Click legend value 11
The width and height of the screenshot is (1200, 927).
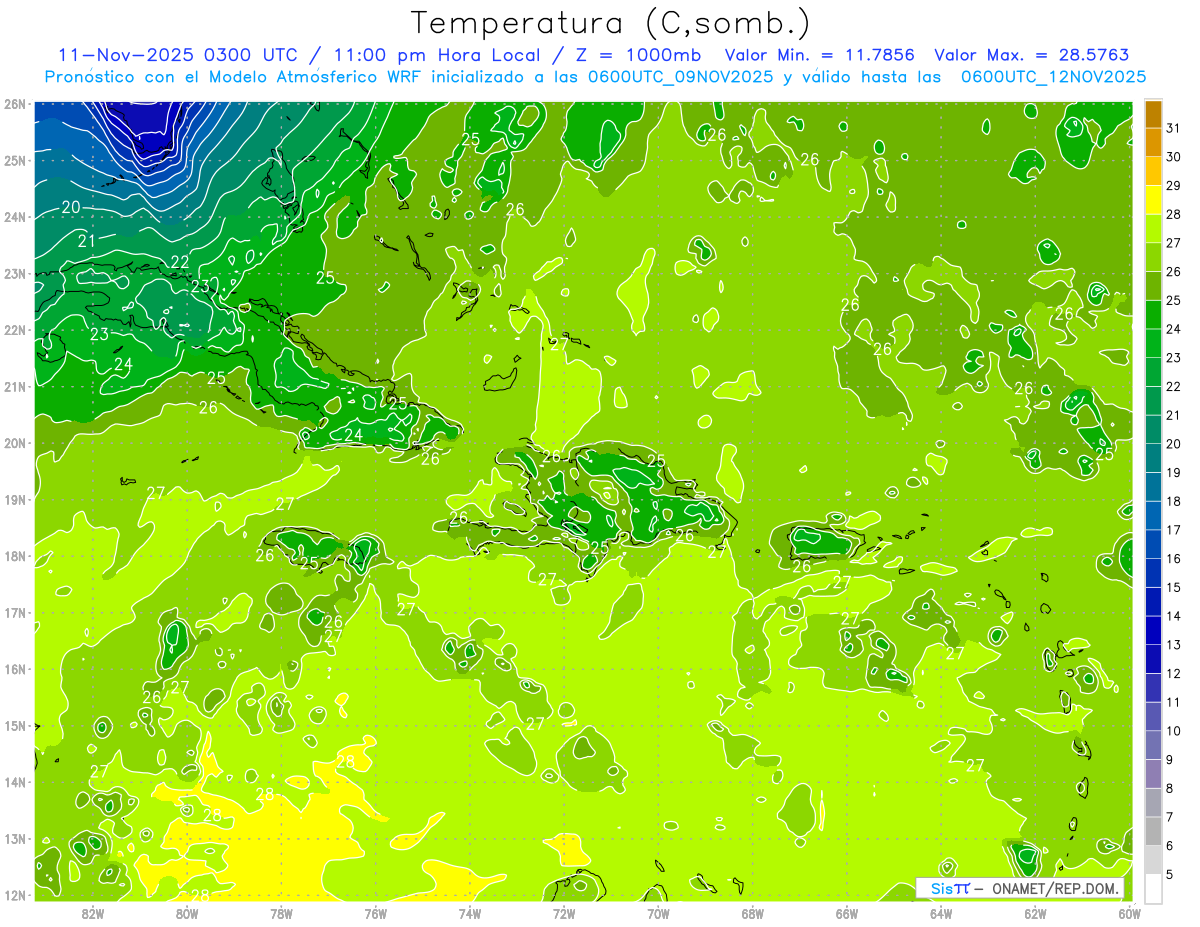(1174, 702)
